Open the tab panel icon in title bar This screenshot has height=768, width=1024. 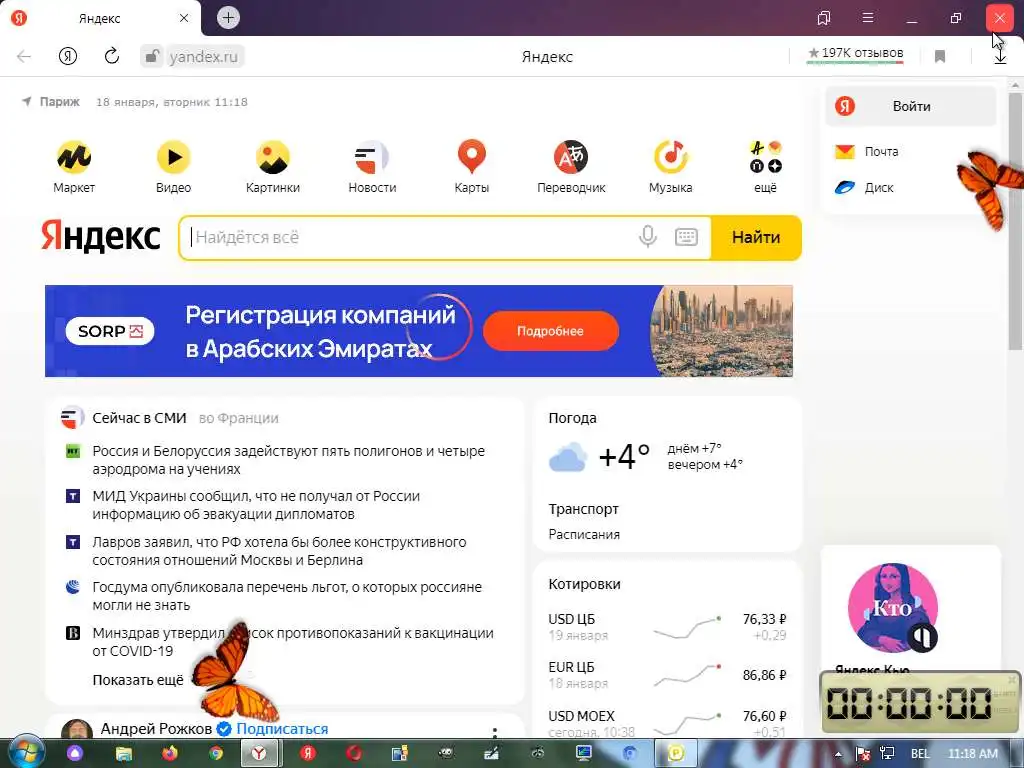824,18
